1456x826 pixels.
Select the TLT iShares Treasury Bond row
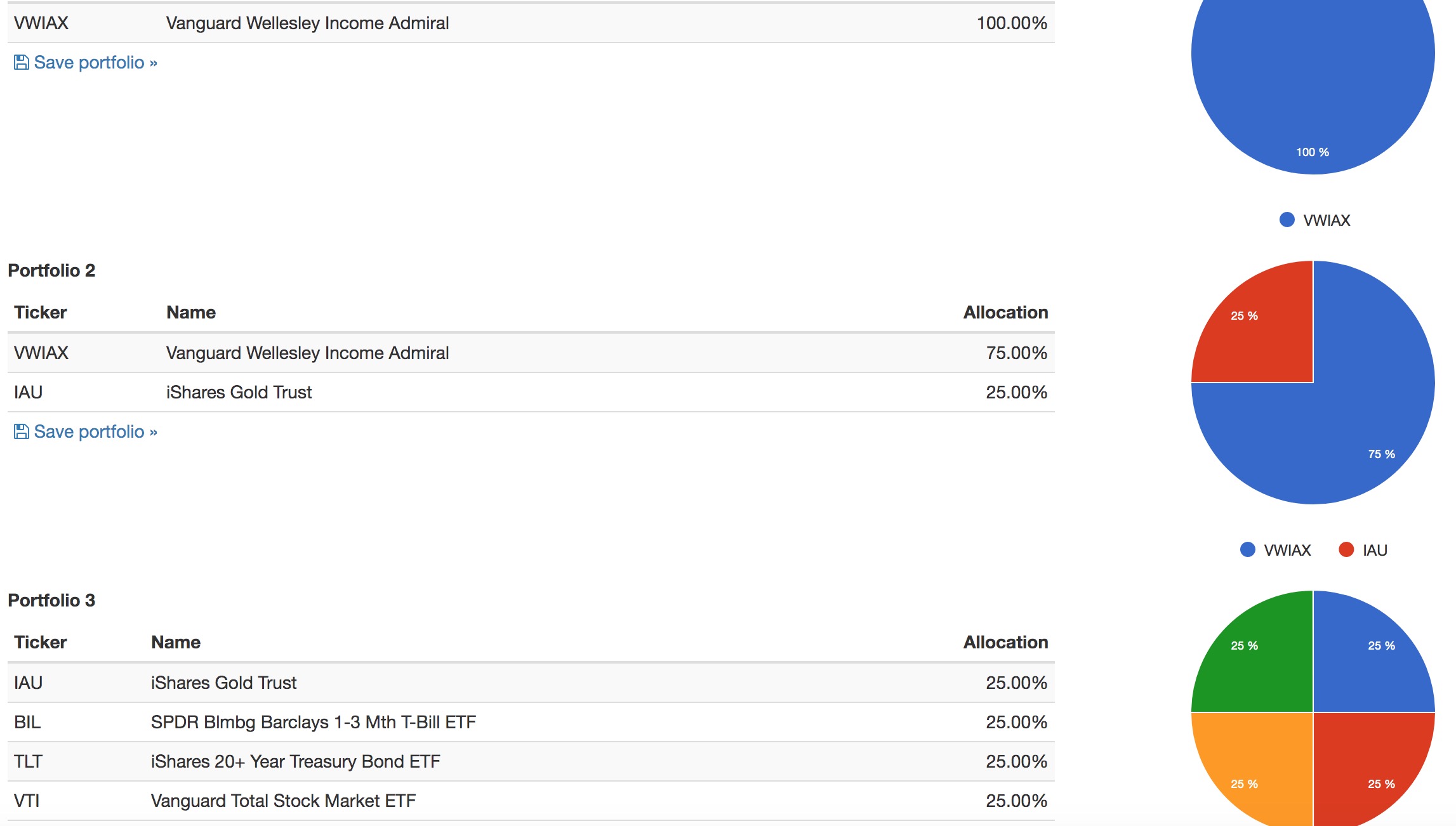[x=531, y=761]
